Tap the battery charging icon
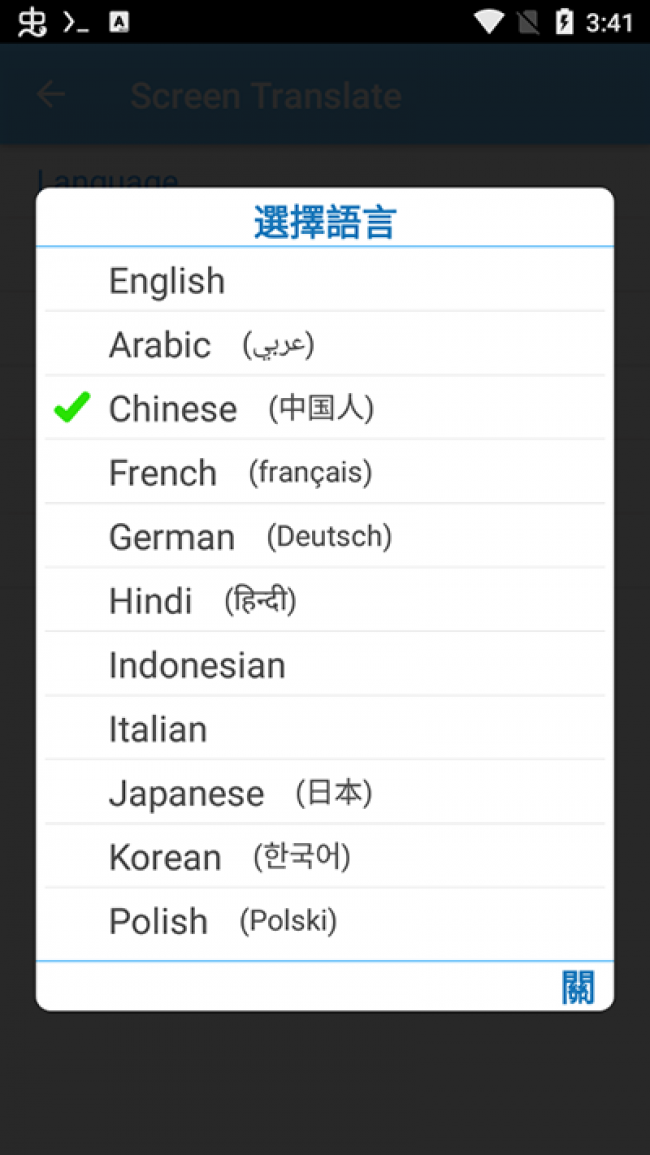The width and height of the screenshot is (650, 1155). point(564,22)
